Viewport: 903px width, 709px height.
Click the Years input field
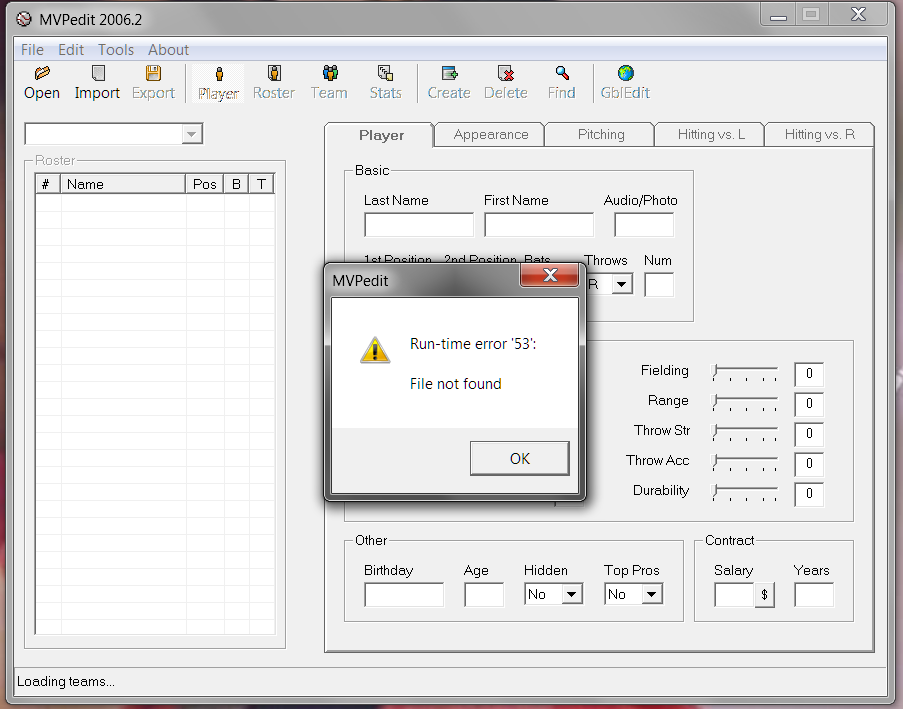pyautogui.click(x=814, y=594)
